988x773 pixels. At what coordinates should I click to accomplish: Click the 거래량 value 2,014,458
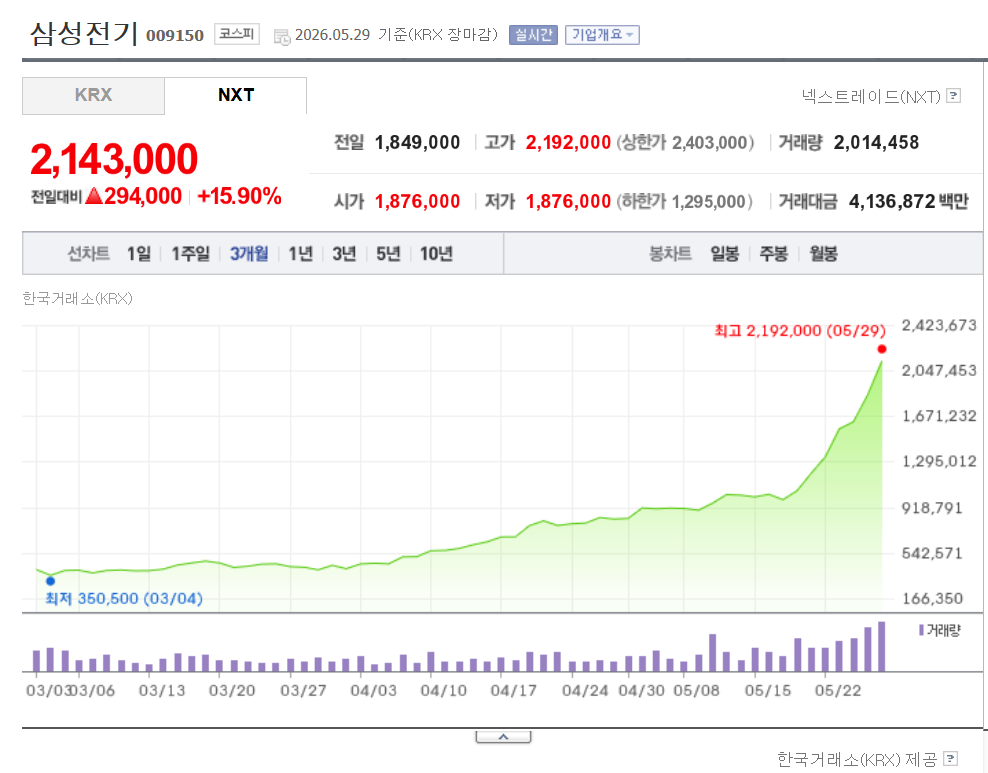pos(876,142)
